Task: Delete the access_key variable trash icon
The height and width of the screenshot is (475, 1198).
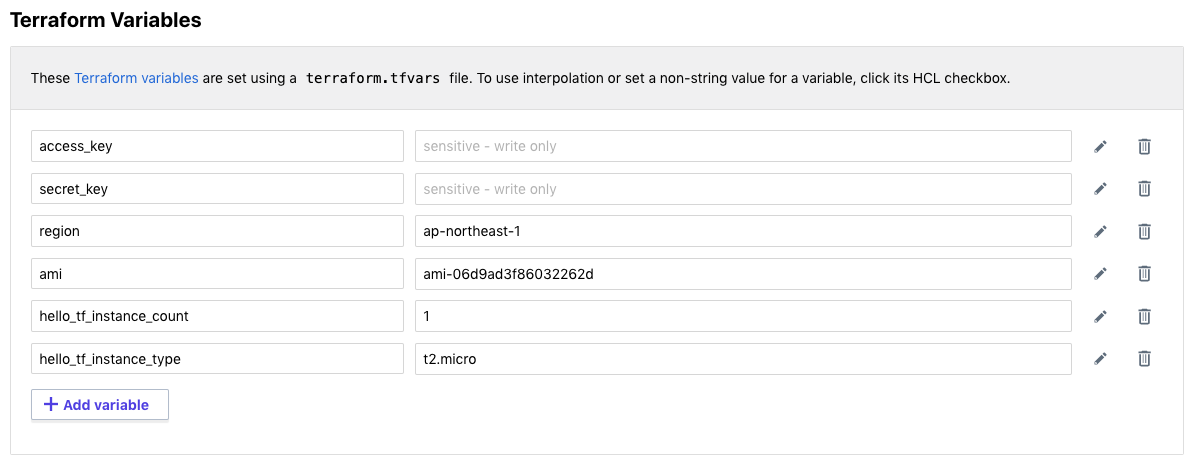Action: [1144, 146]
